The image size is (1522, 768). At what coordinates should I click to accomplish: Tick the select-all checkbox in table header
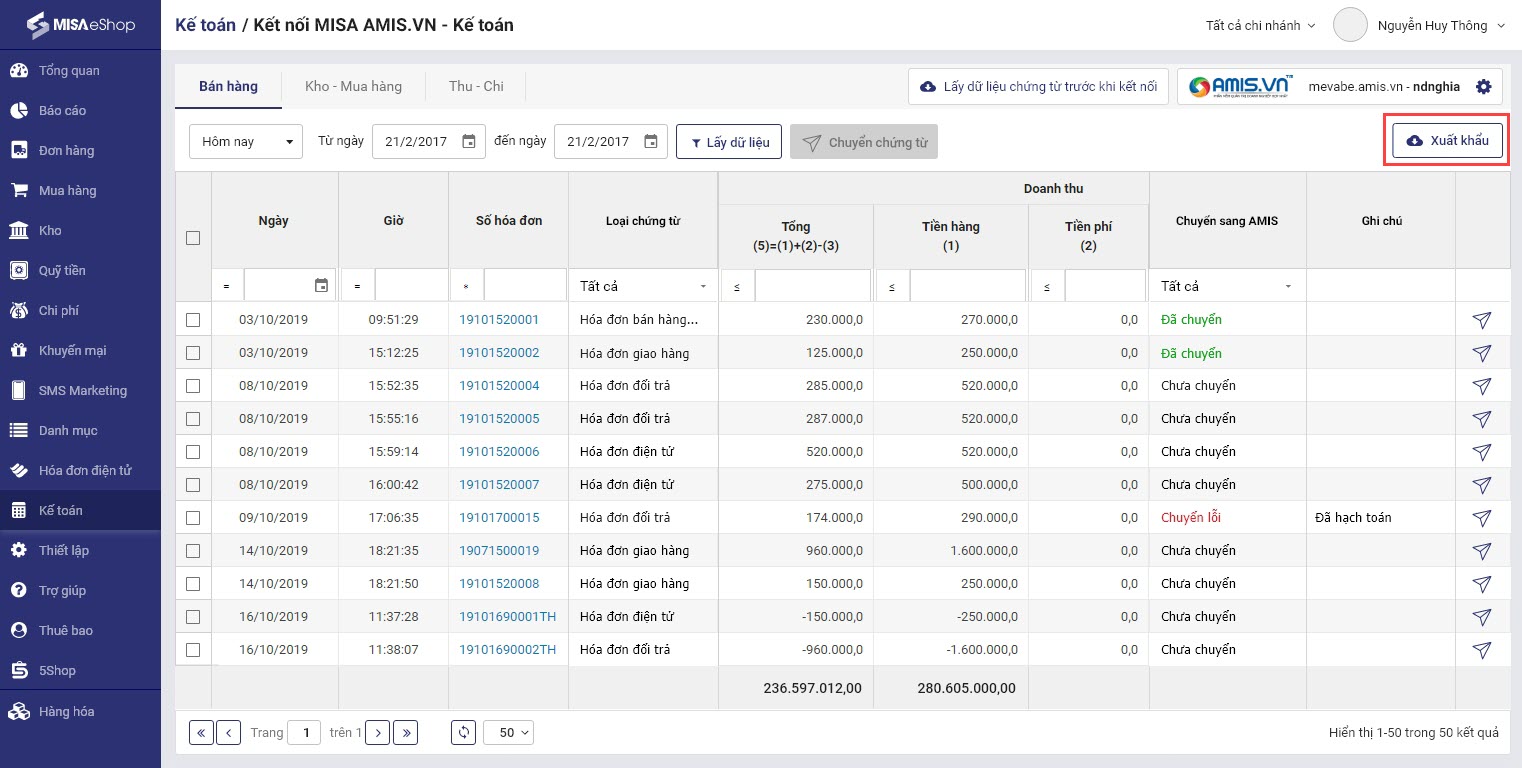tap(193, 238)
